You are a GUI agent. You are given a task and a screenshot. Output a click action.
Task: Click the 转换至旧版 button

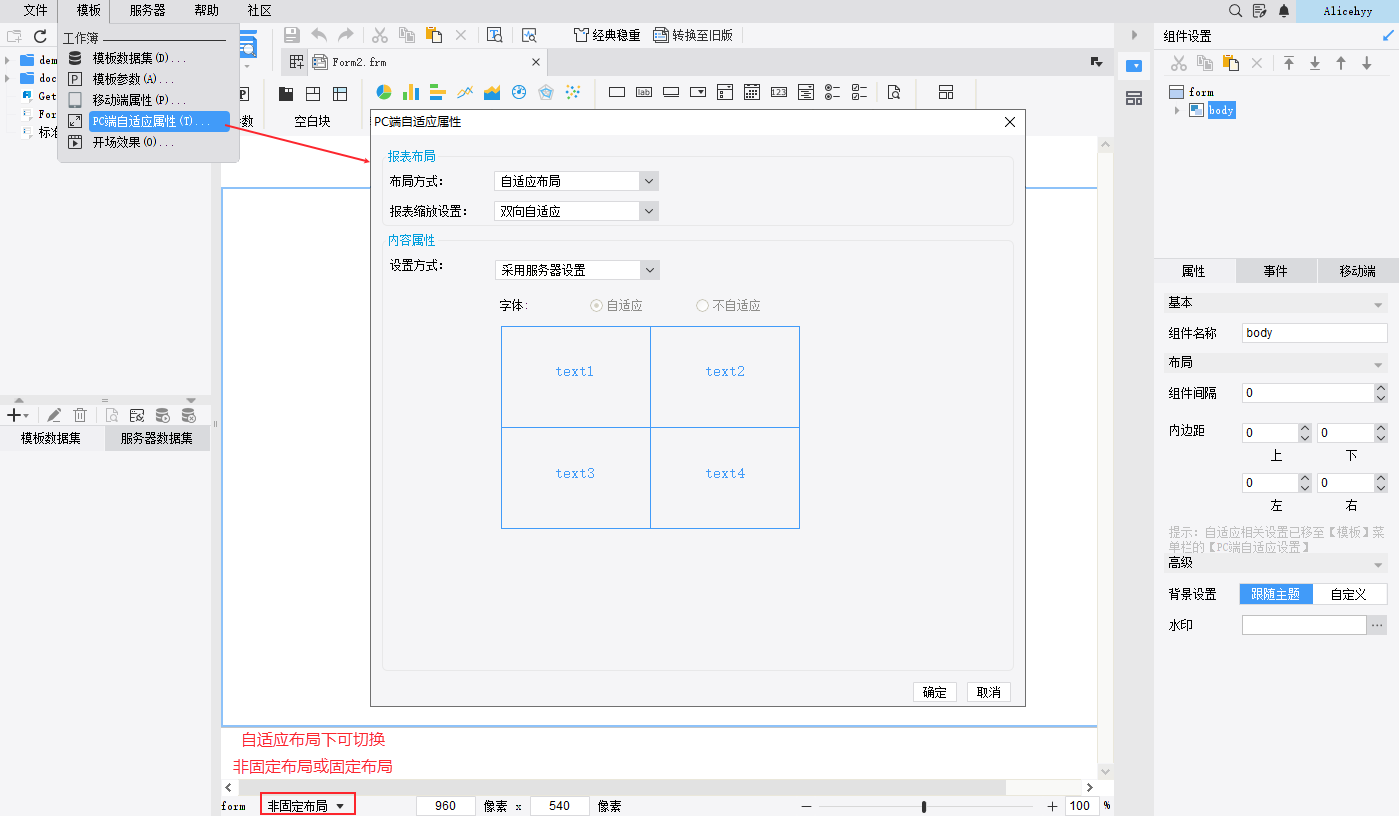[x=693, y=35]
